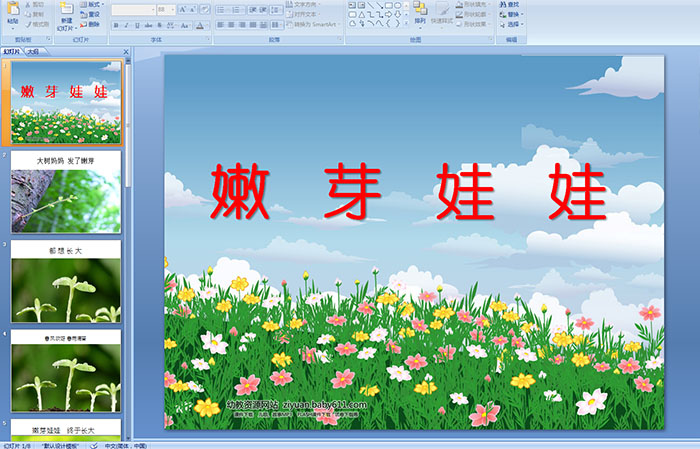Click the Grow Font icon
Viewport: 700px width, 449px height.
pyautogui.click(x=183, y=9)
